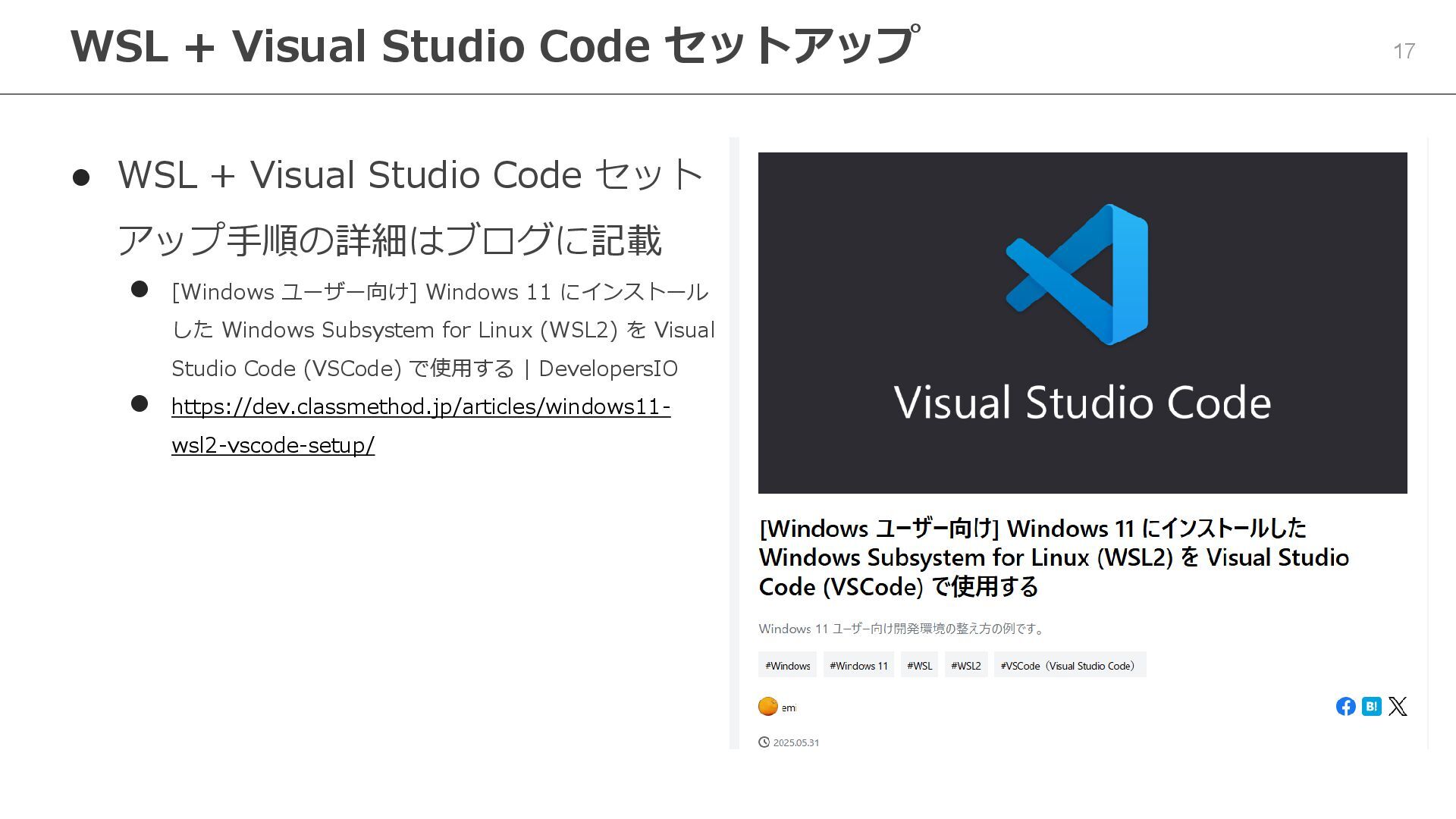Select the #Windows 11 tag
The width and height of the screenshot is (1456, 819).
pos(858,665)
